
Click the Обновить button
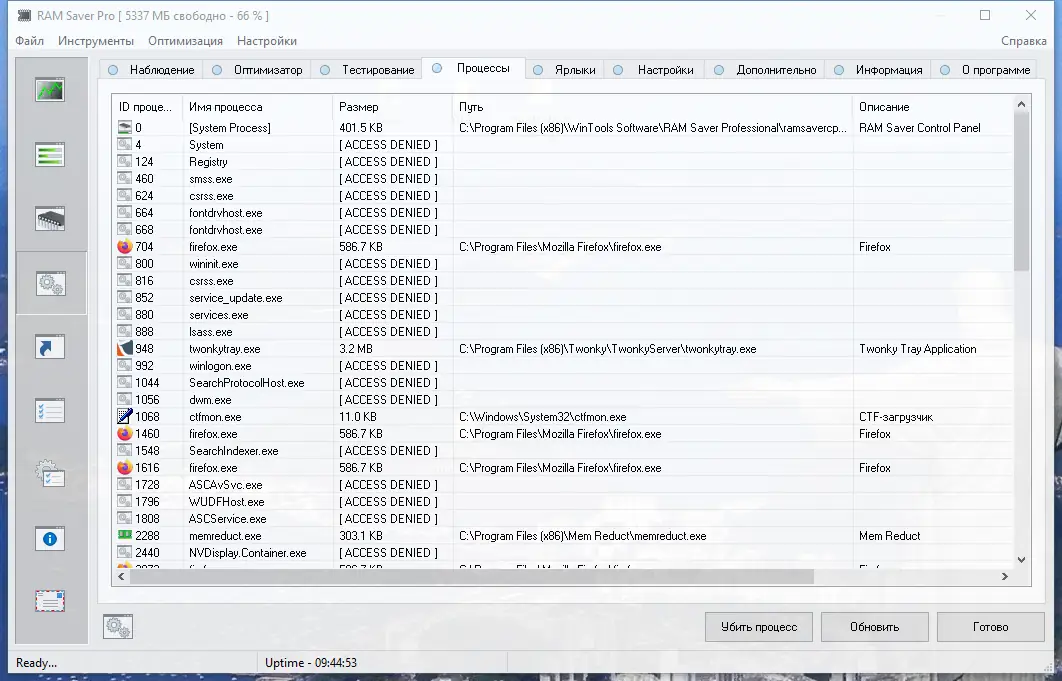point(874,627)
